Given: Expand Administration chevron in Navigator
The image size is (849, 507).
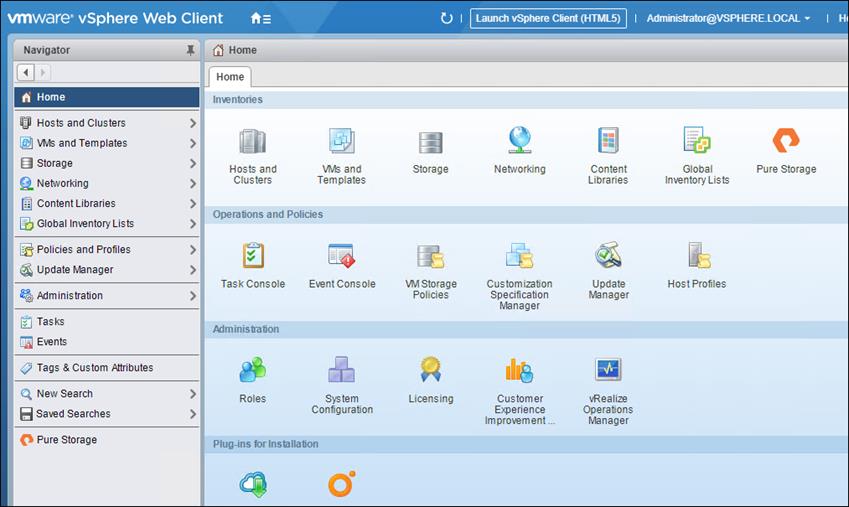Looking at the screenshot, I should pos(193,296).
